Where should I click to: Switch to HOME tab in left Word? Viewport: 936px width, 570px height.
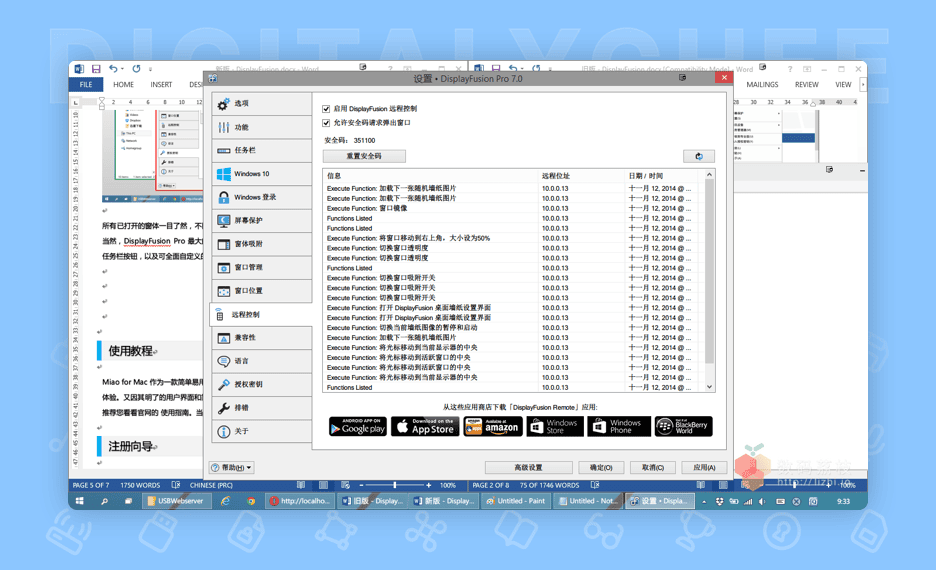point(124,85)
